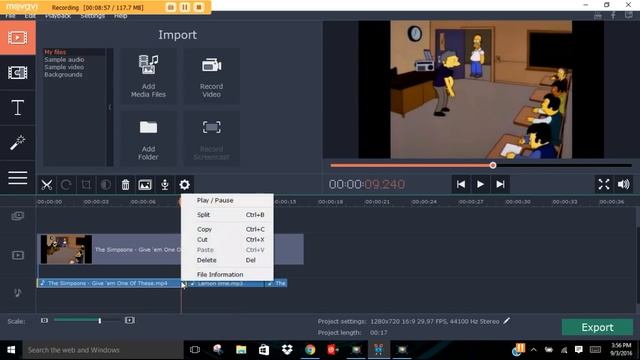This screenshot has width=640, height=360.
Task: Skip to next frame in player
Action: (500, 184)
